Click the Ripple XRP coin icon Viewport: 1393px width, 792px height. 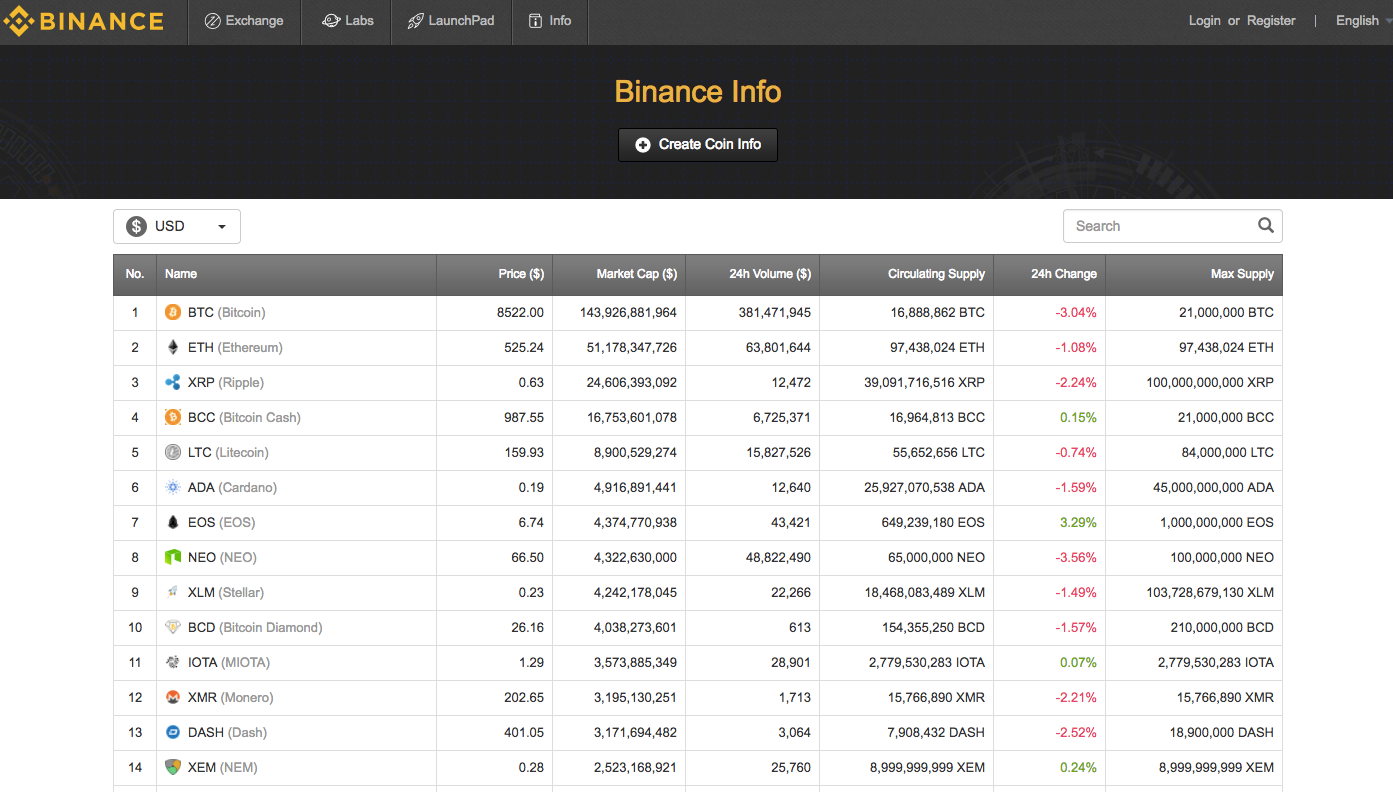(173, 383)
